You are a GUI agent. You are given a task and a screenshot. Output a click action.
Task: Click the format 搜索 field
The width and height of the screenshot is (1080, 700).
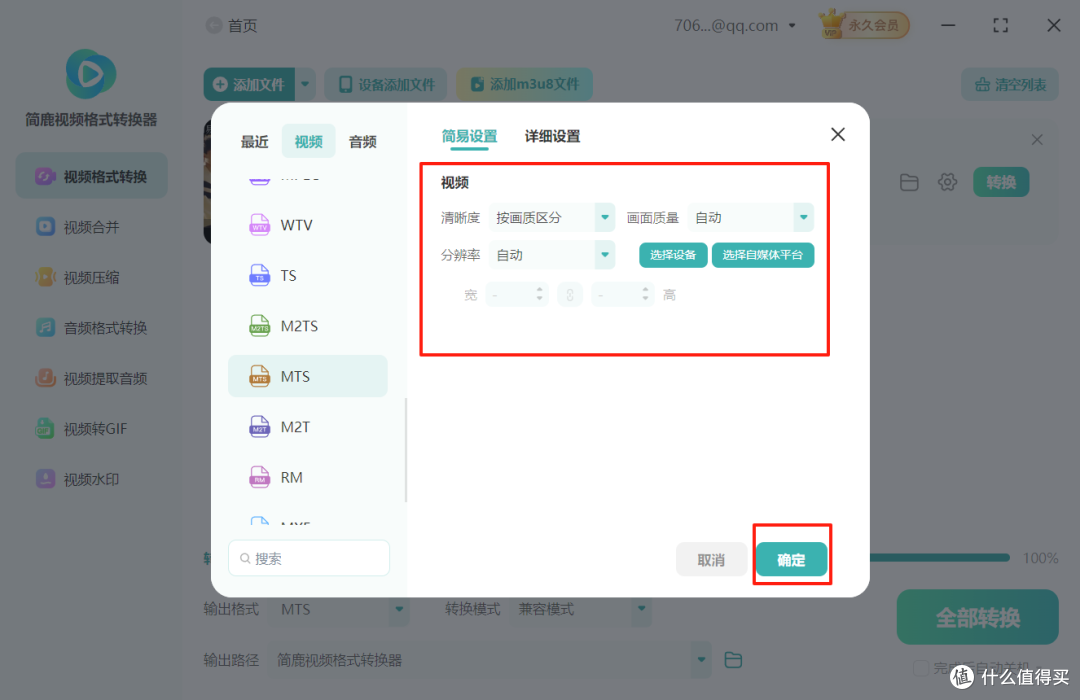309,558
